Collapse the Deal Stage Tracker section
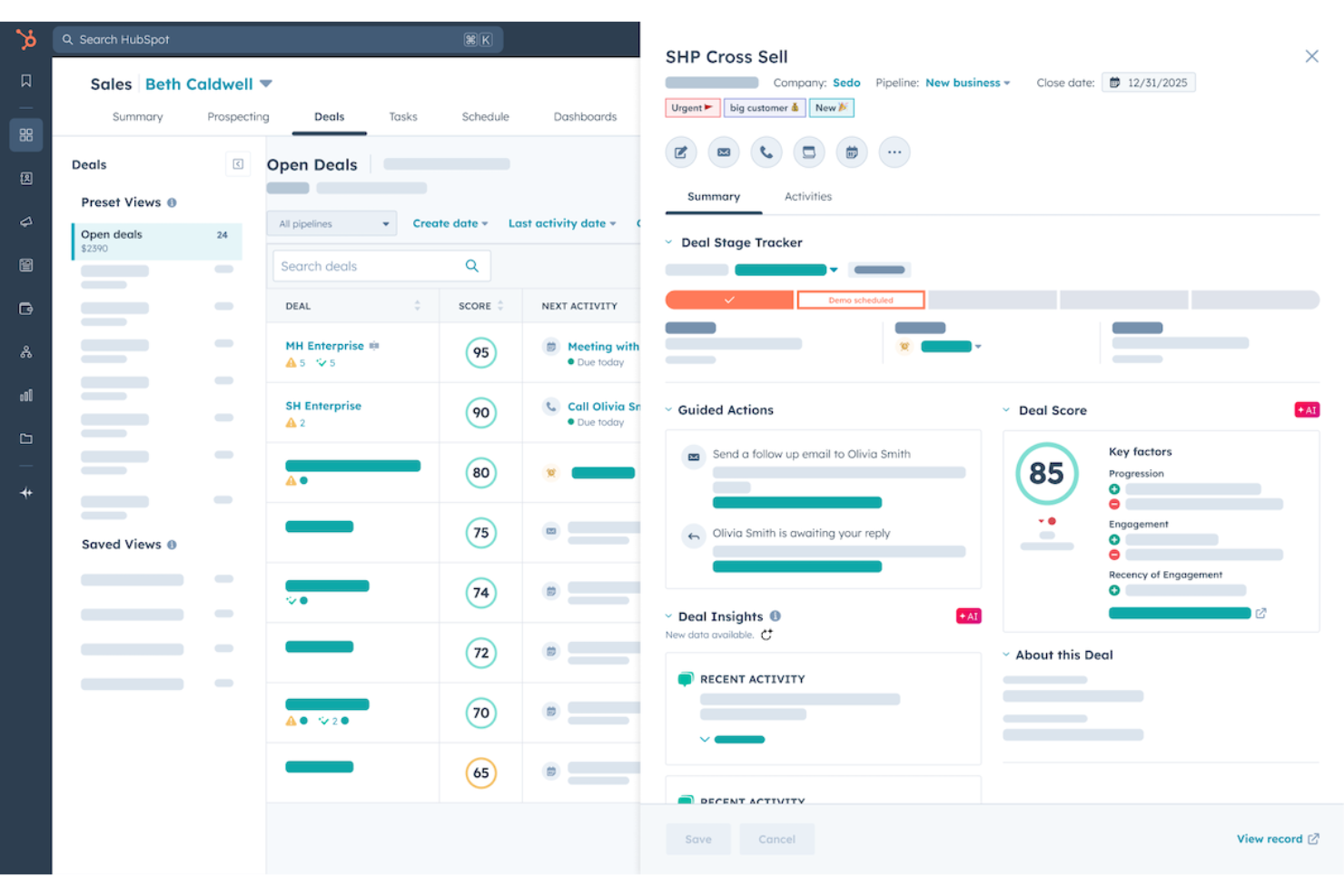1344x896 pixels. 668,242
